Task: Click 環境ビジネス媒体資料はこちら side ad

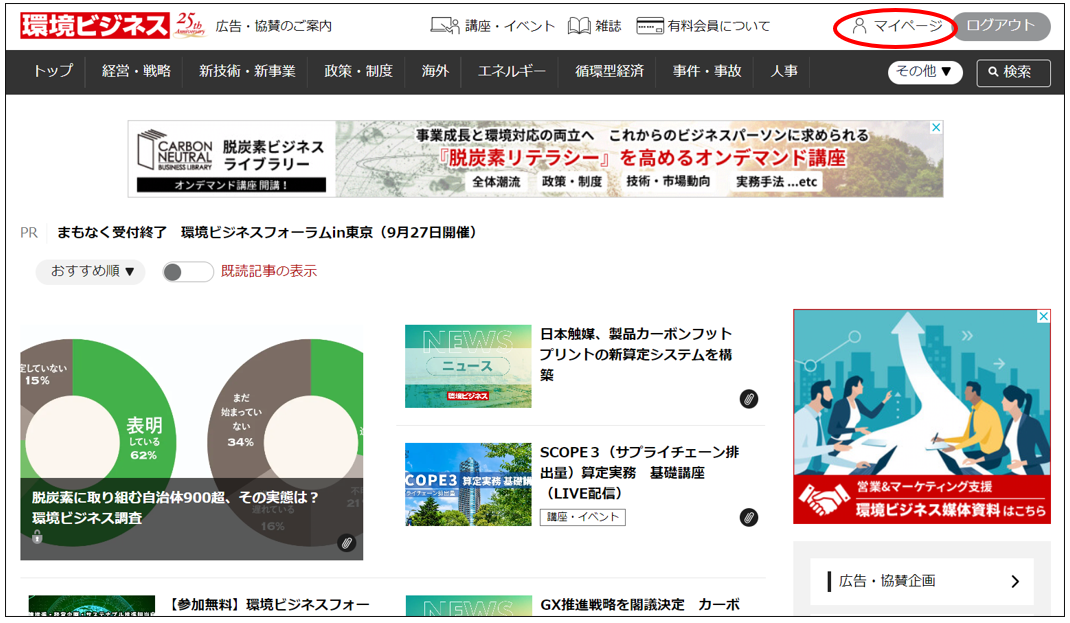Action: (922, 416)
